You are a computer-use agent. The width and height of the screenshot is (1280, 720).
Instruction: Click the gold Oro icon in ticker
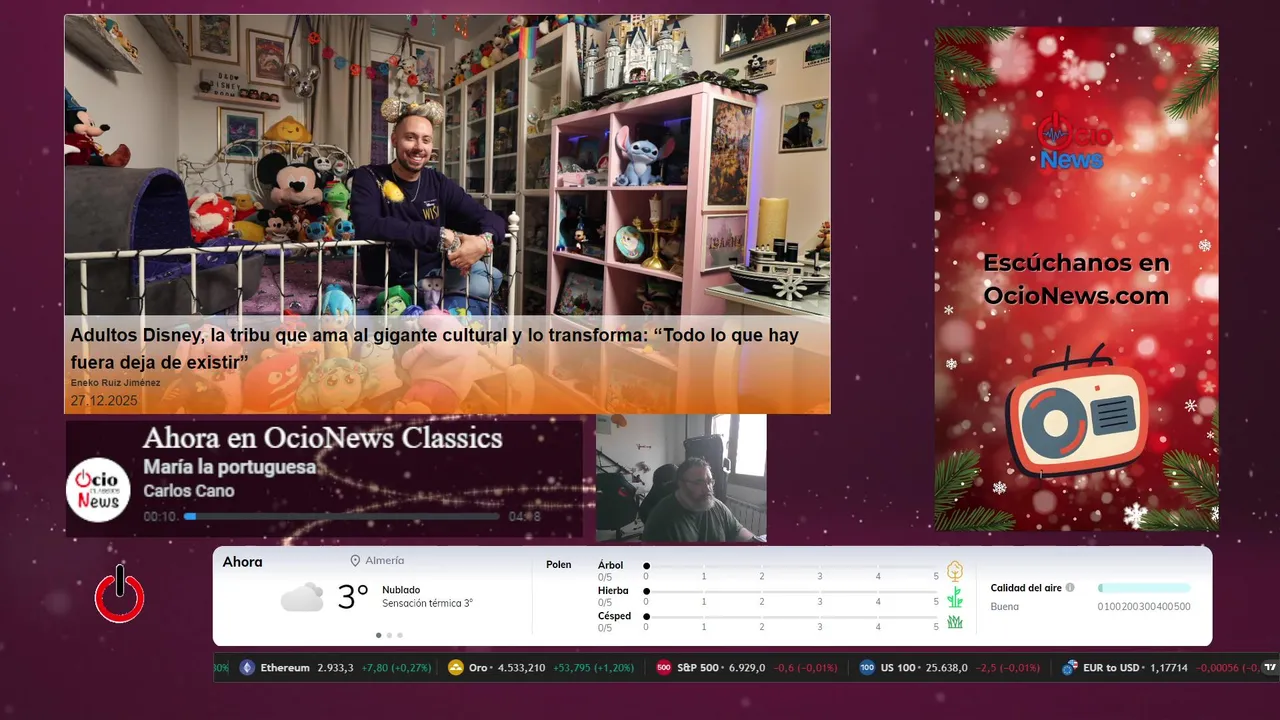456,668
